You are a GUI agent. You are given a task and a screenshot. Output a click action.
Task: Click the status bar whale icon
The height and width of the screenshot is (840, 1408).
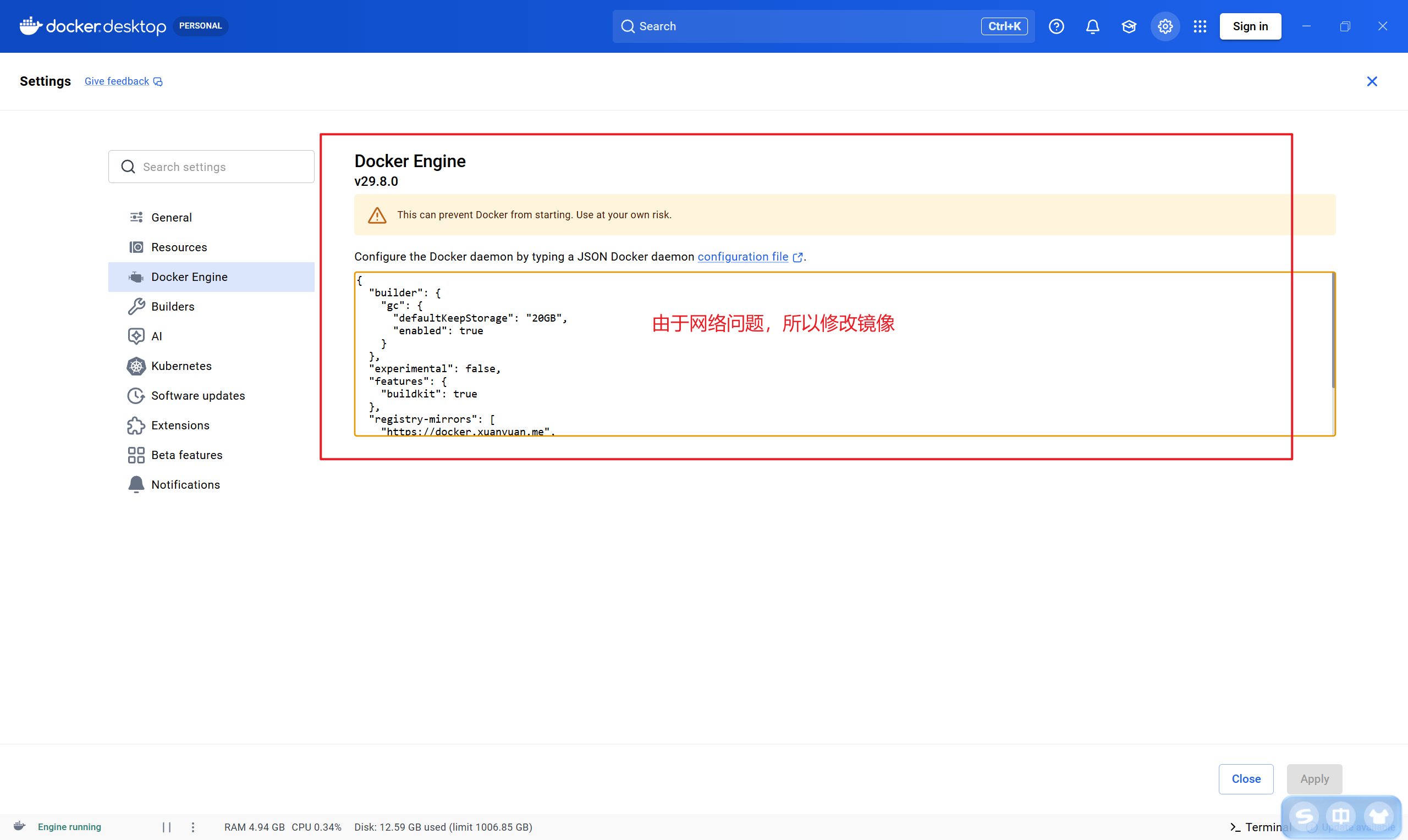(x=20, y=826)
